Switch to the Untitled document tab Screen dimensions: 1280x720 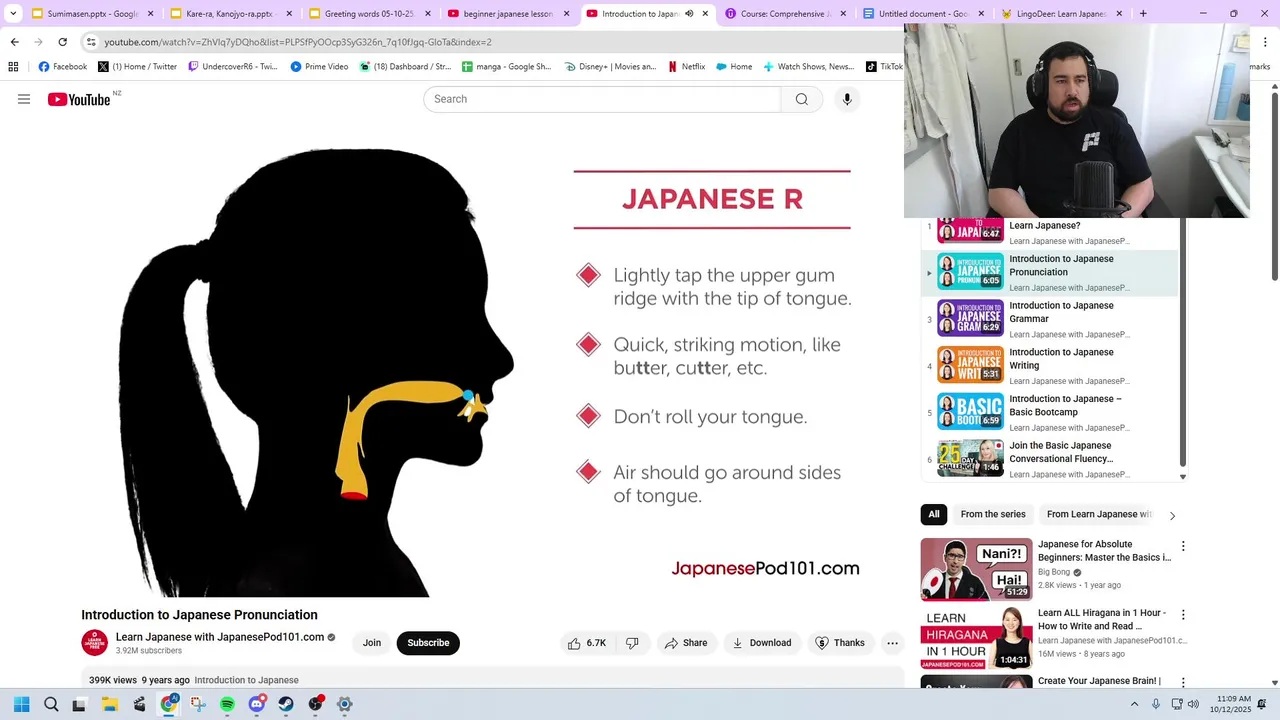point(924,14)
